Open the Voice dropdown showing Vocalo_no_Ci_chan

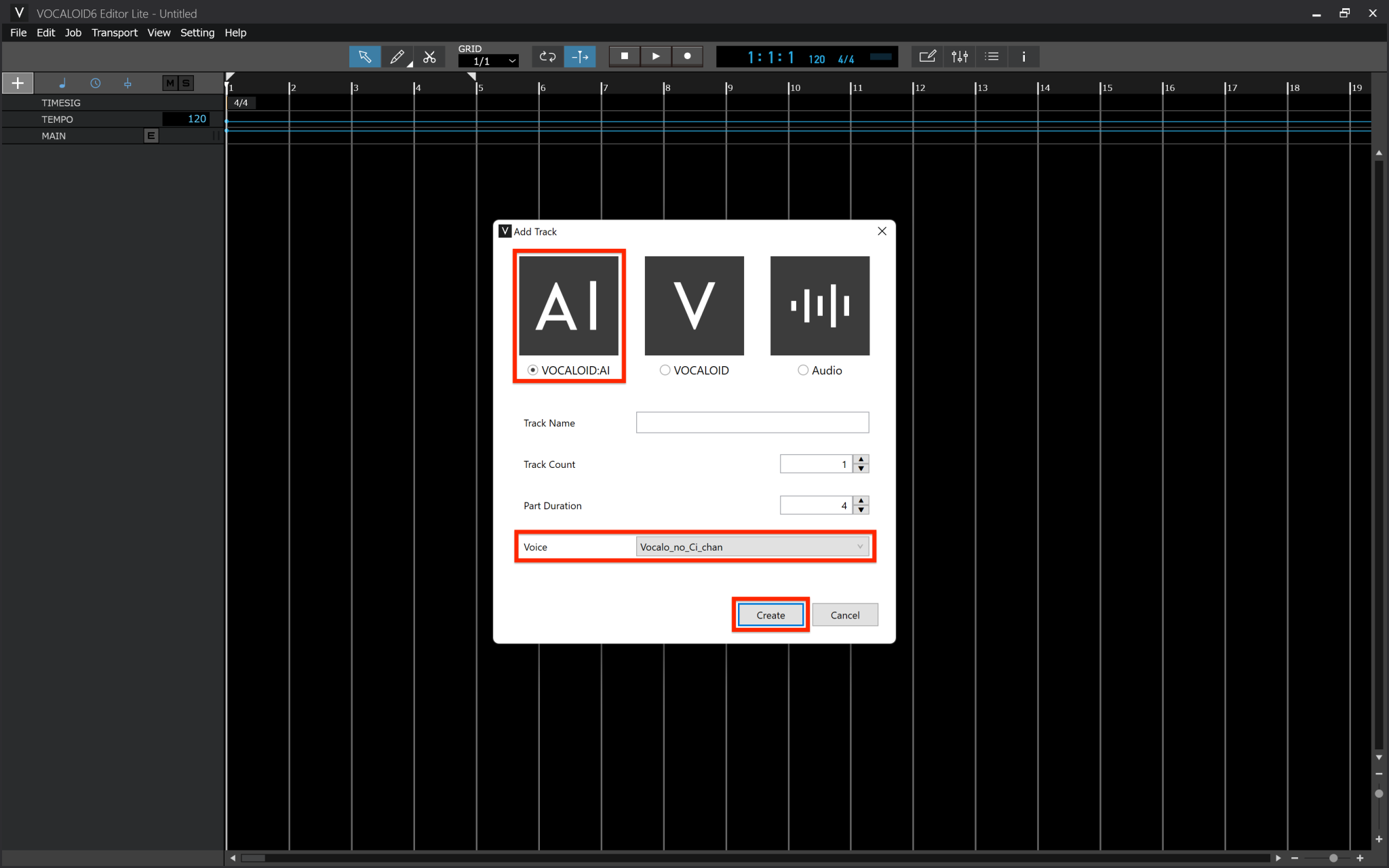pos(751,547)
